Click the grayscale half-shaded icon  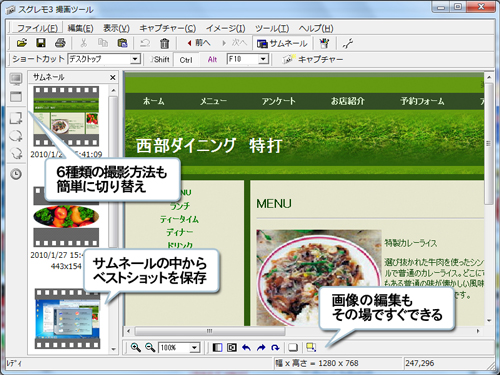click(217, 347)
